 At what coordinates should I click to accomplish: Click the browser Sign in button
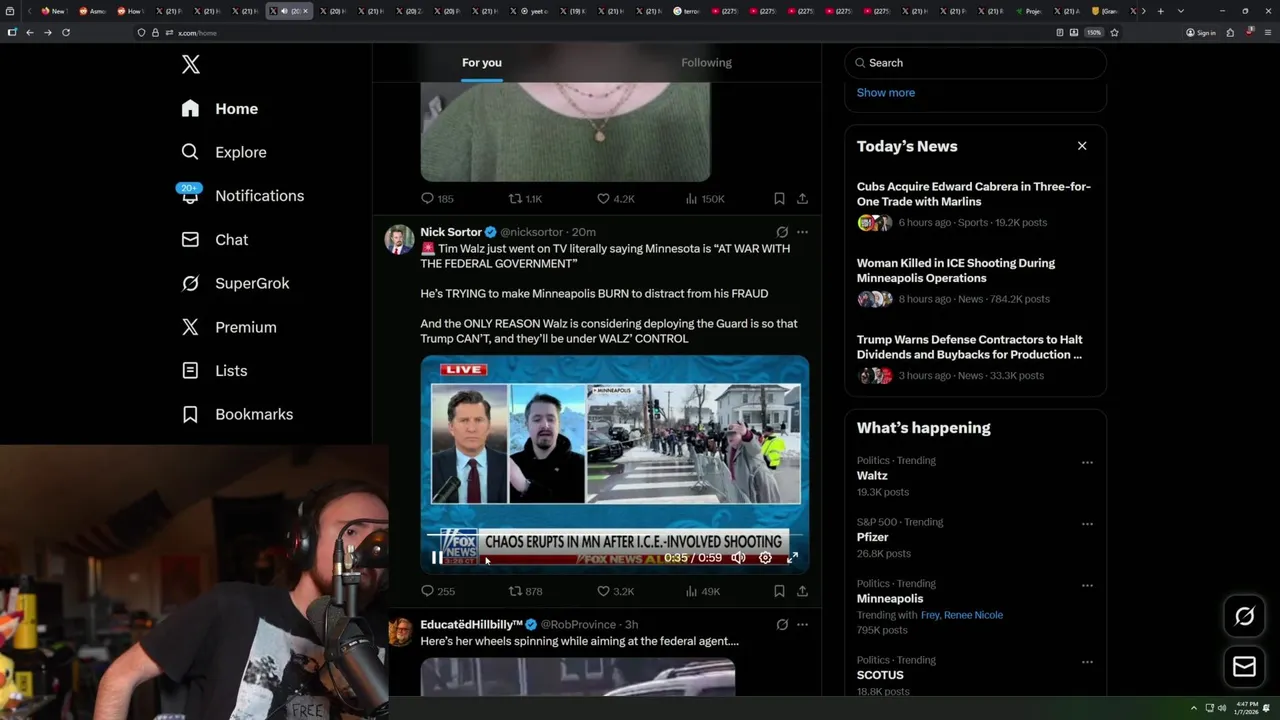[x=1201, y=33]
